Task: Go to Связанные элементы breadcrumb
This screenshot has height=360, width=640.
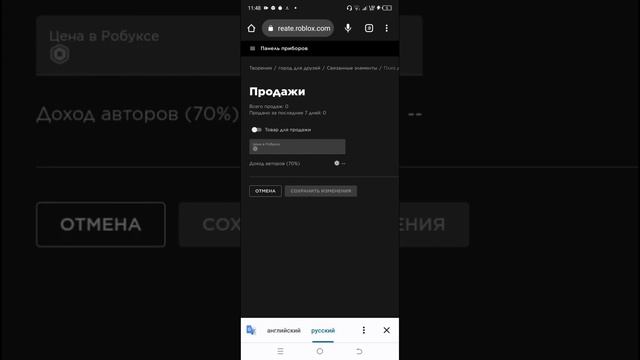Action: point(352,68)
